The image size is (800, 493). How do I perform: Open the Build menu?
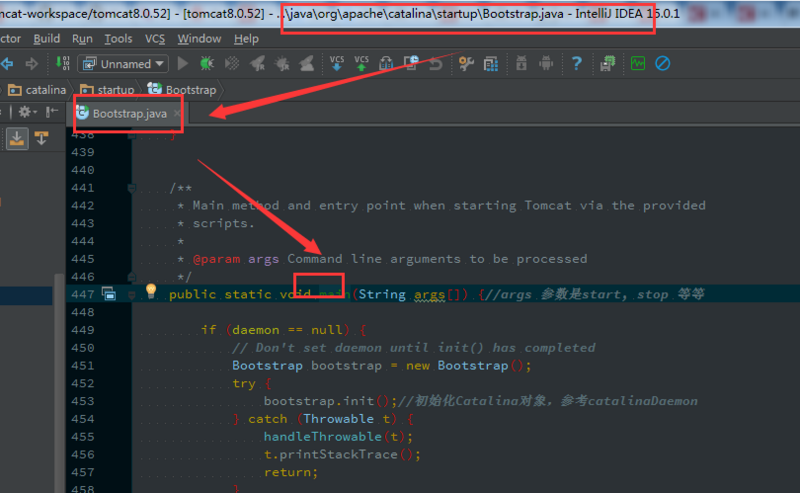pyautogui.click(x=46, y=39)
